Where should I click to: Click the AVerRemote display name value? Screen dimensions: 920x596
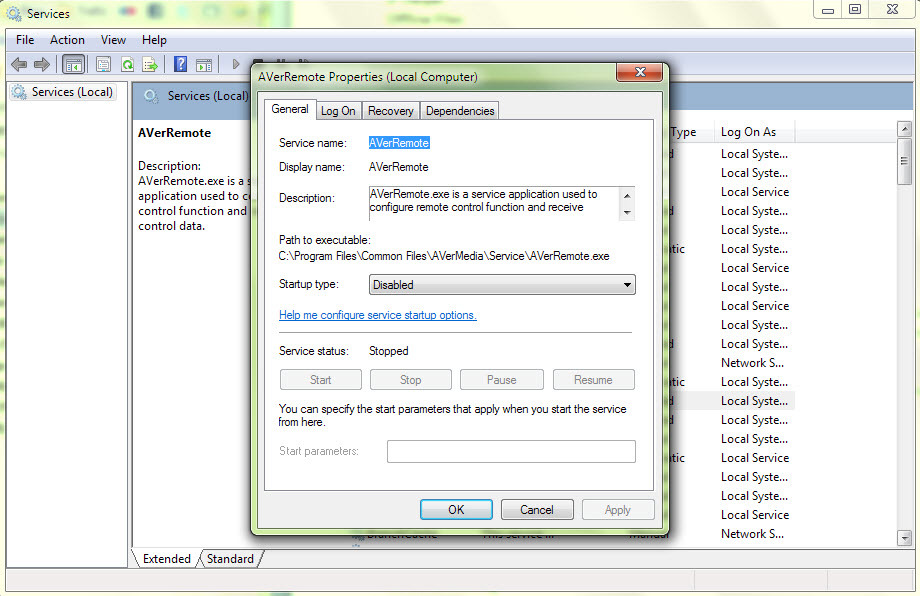pos(398,167)
